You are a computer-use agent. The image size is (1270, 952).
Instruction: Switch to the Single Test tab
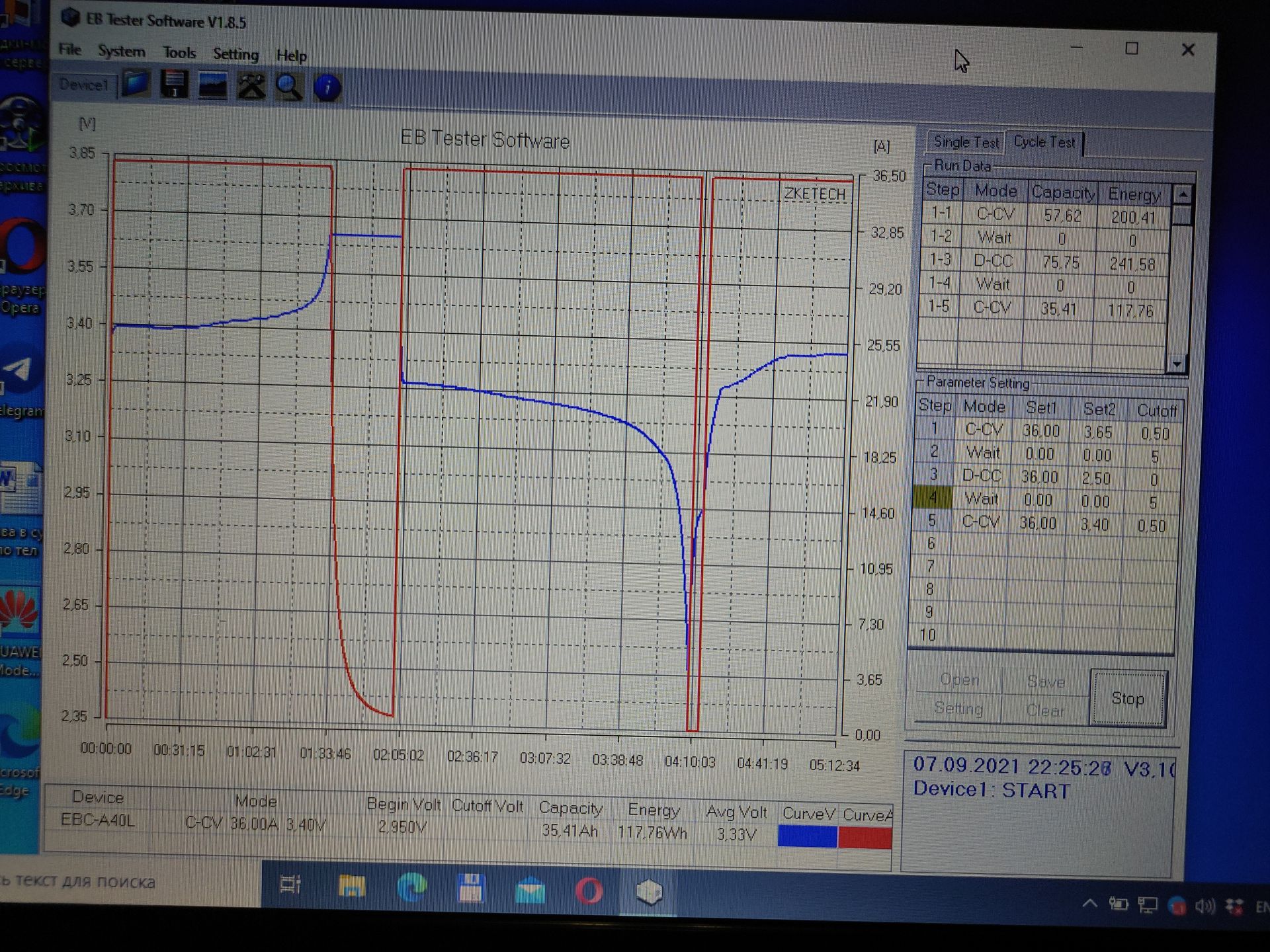965,142
